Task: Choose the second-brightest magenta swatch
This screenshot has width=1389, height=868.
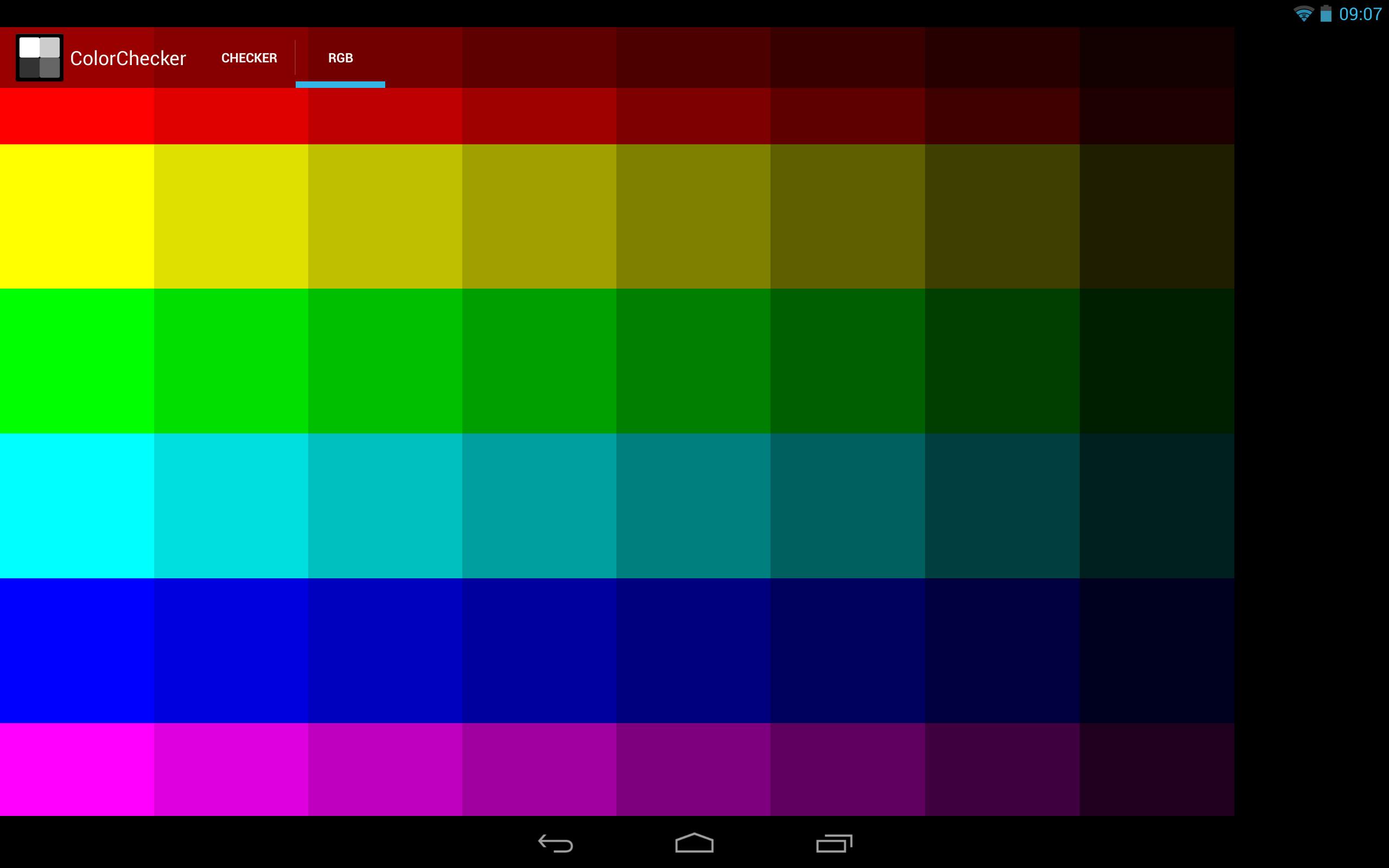Action: (231, 769)
